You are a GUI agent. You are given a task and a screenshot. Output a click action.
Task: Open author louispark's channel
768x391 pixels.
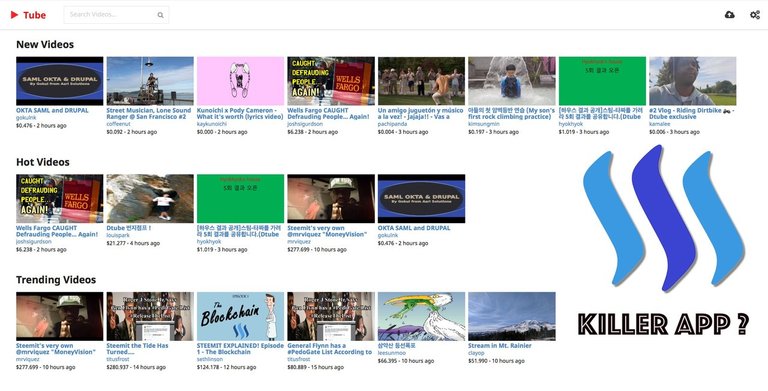point(118,235)
